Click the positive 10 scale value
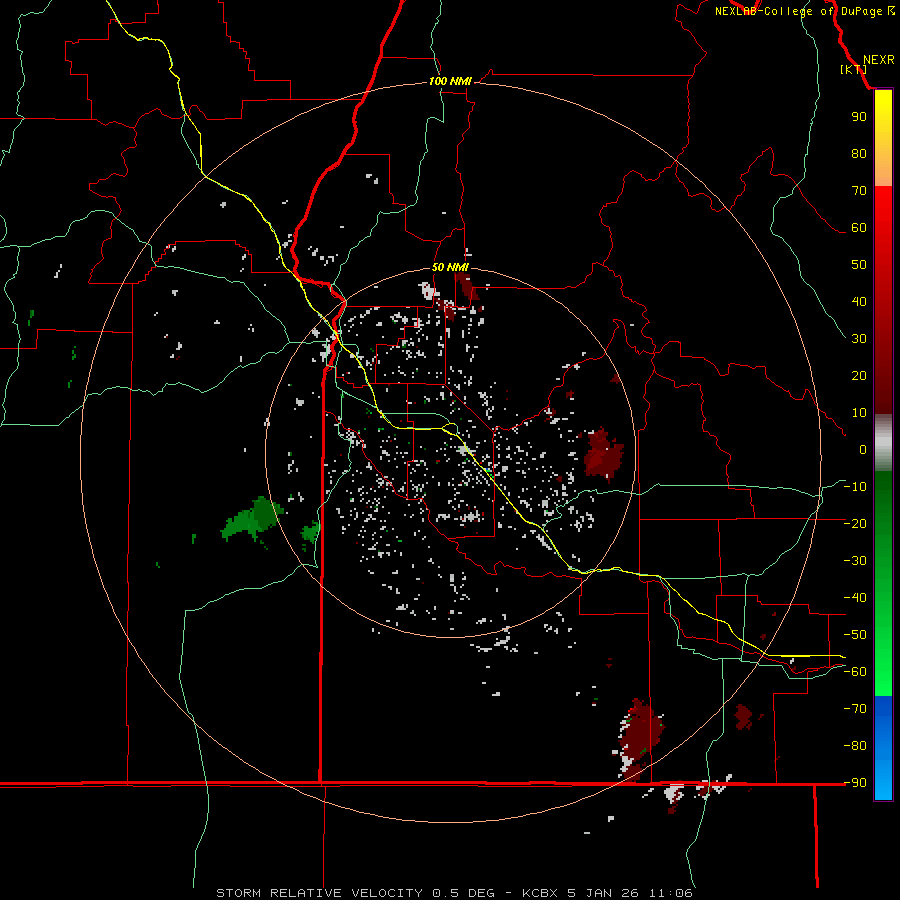Image resolution: width=900 pixels, height=900 pixels. click(859, 413)
